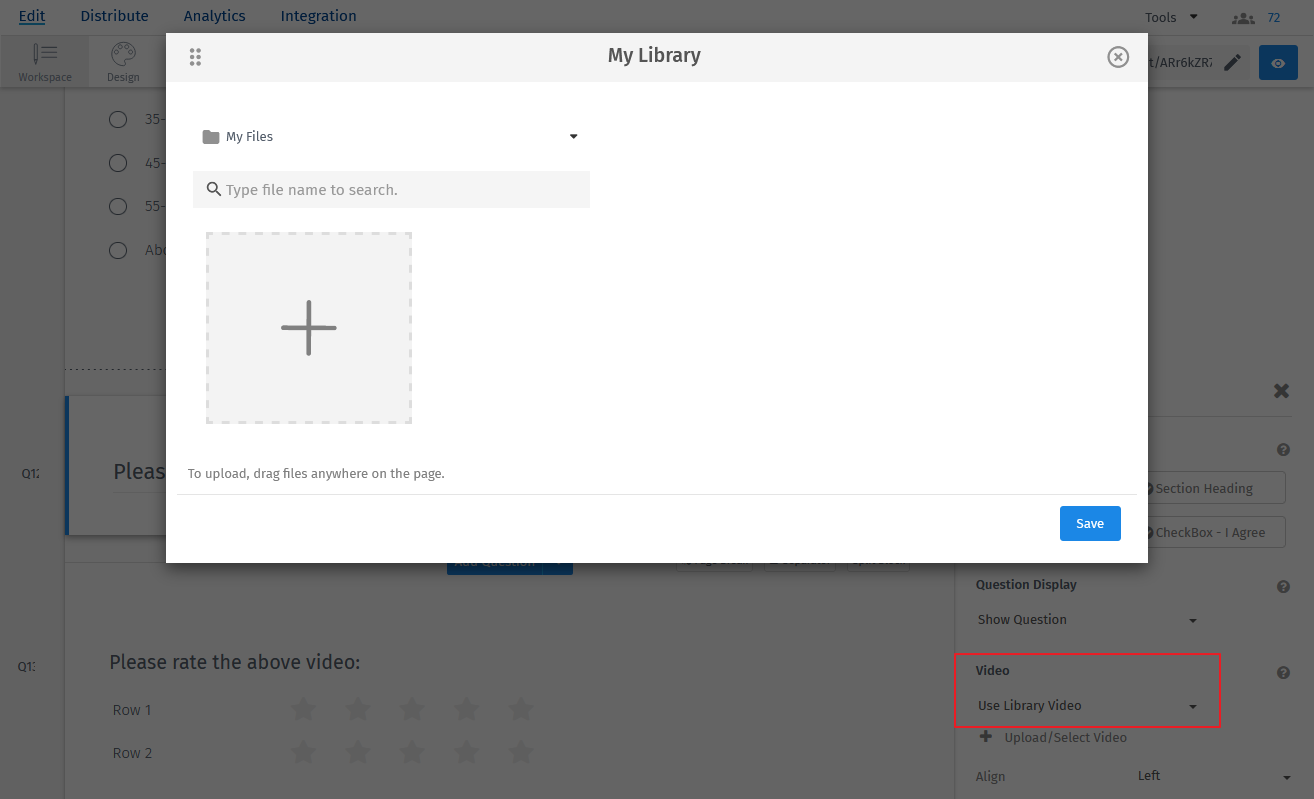Click the plus tile to add a file

(x=308, y=327)
